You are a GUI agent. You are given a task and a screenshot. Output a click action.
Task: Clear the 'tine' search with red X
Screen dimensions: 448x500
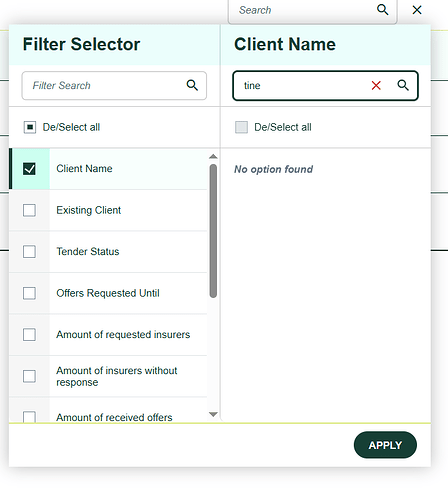click(376, 86)
